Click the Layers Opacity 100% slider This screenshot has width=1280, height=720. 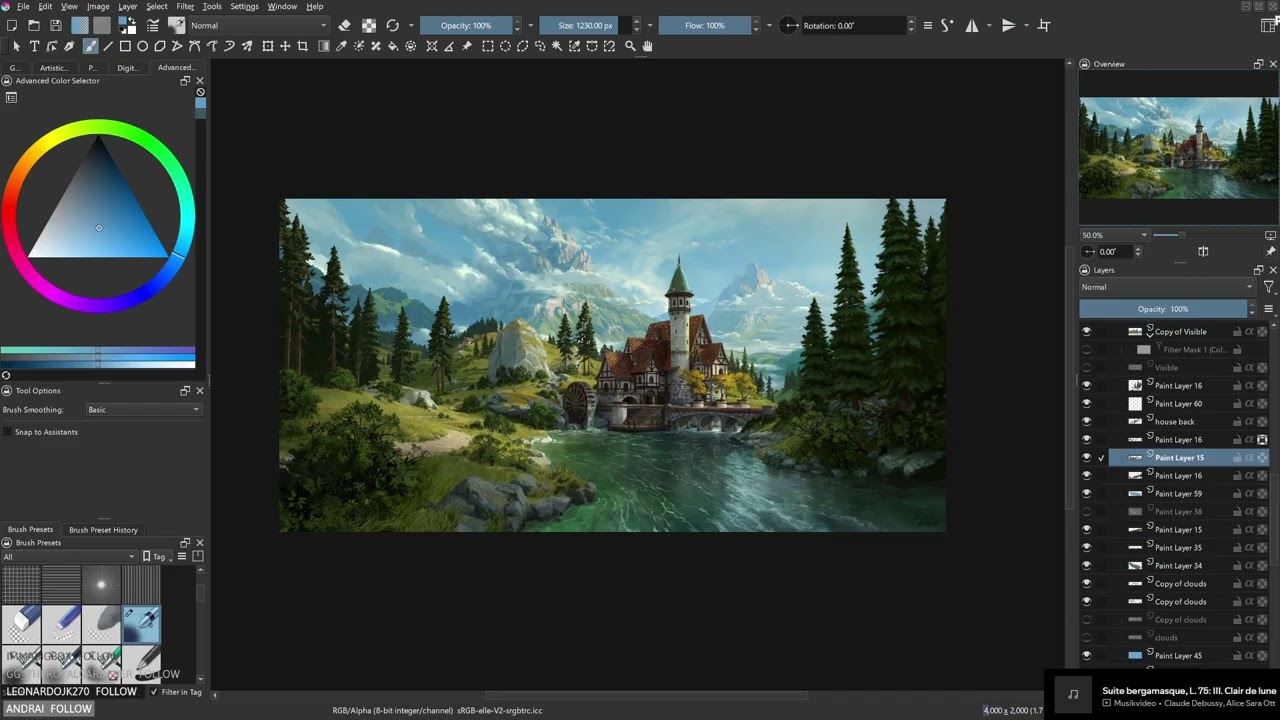click(1163, 309)
